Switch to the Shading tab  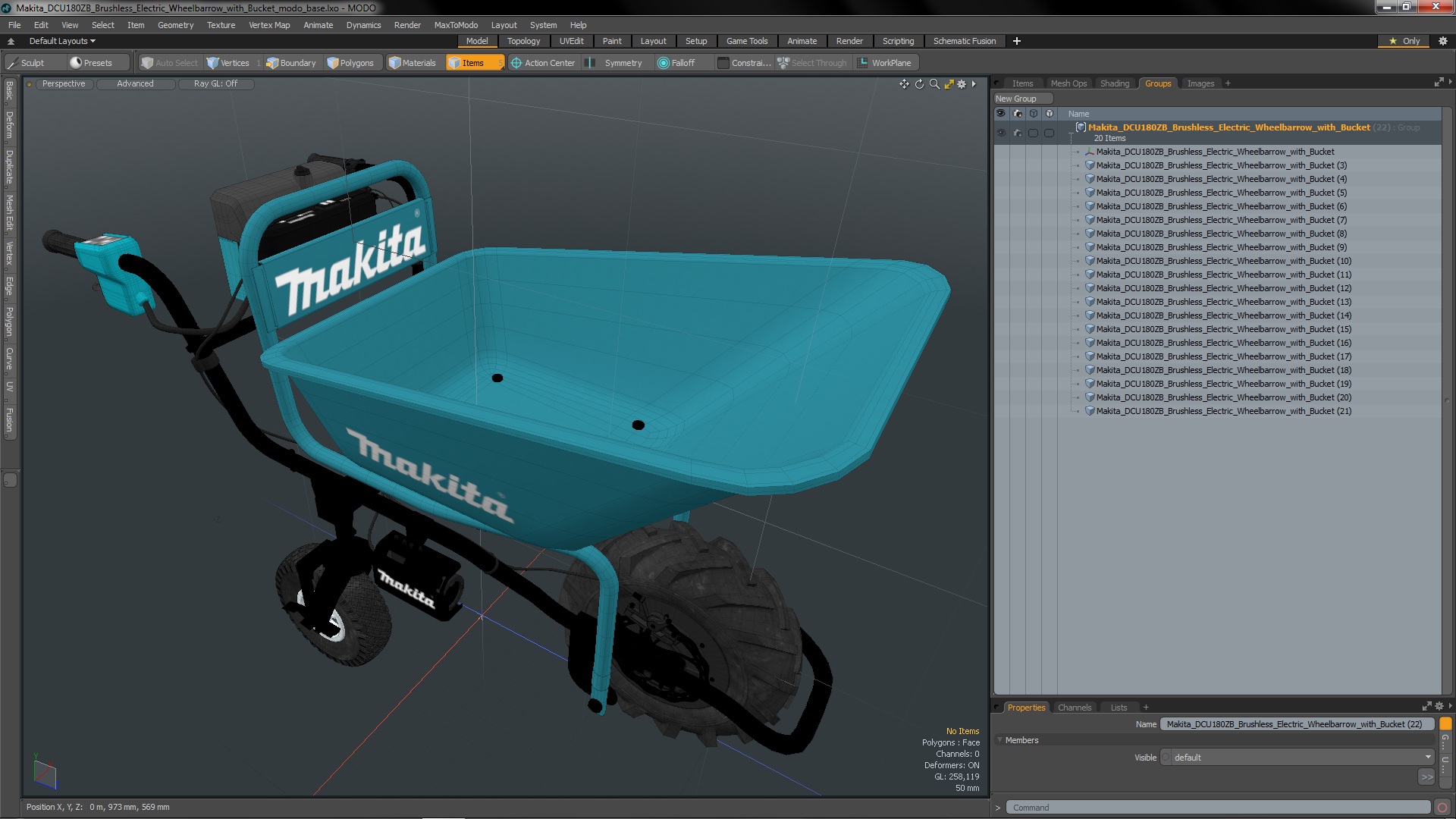click(x=1114, y=83)
